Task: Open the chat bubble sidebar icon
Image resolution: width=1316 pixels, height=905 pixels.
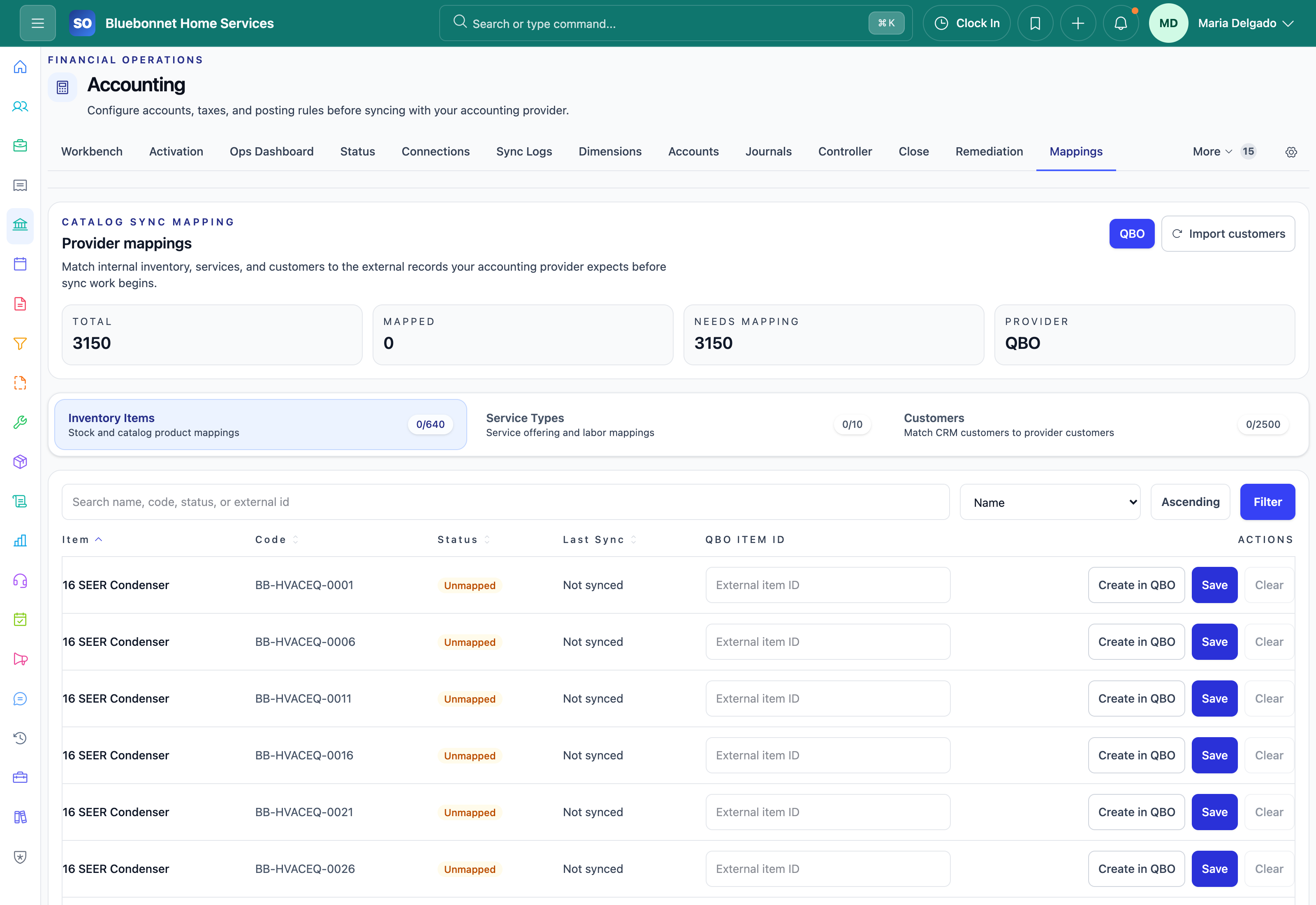Action: click(21, 699)
